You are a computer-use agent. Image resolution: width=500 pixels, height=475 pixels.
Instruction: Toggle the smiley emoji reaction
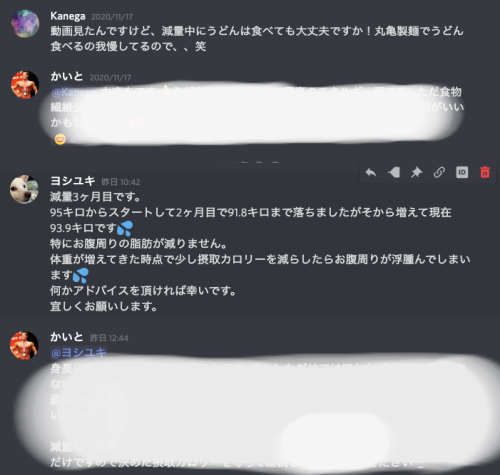[x=60, y=139]
